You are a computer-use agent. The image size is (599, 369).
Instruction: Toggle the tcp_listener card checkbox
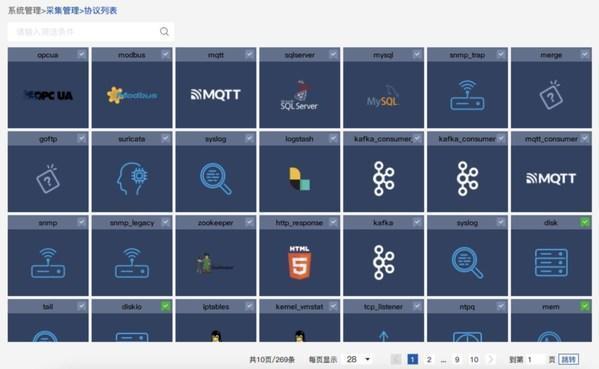[417, 306]
